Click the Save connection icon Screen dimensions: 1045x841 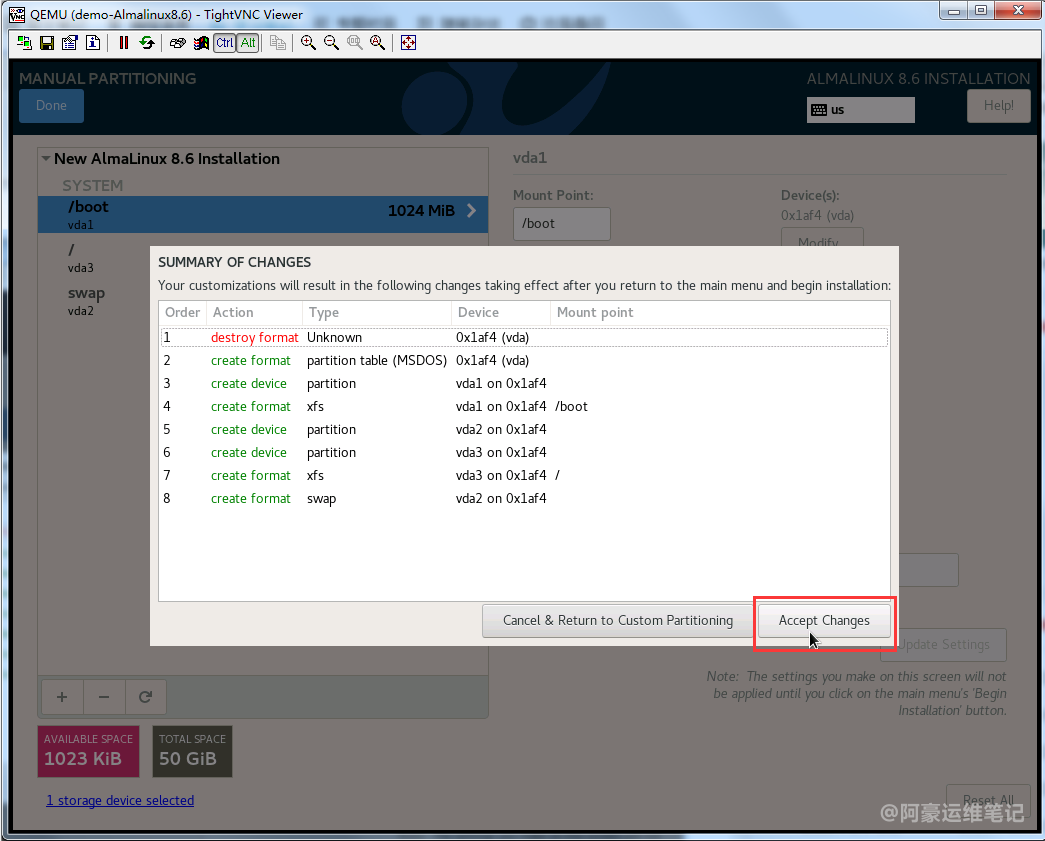(47, 43)
